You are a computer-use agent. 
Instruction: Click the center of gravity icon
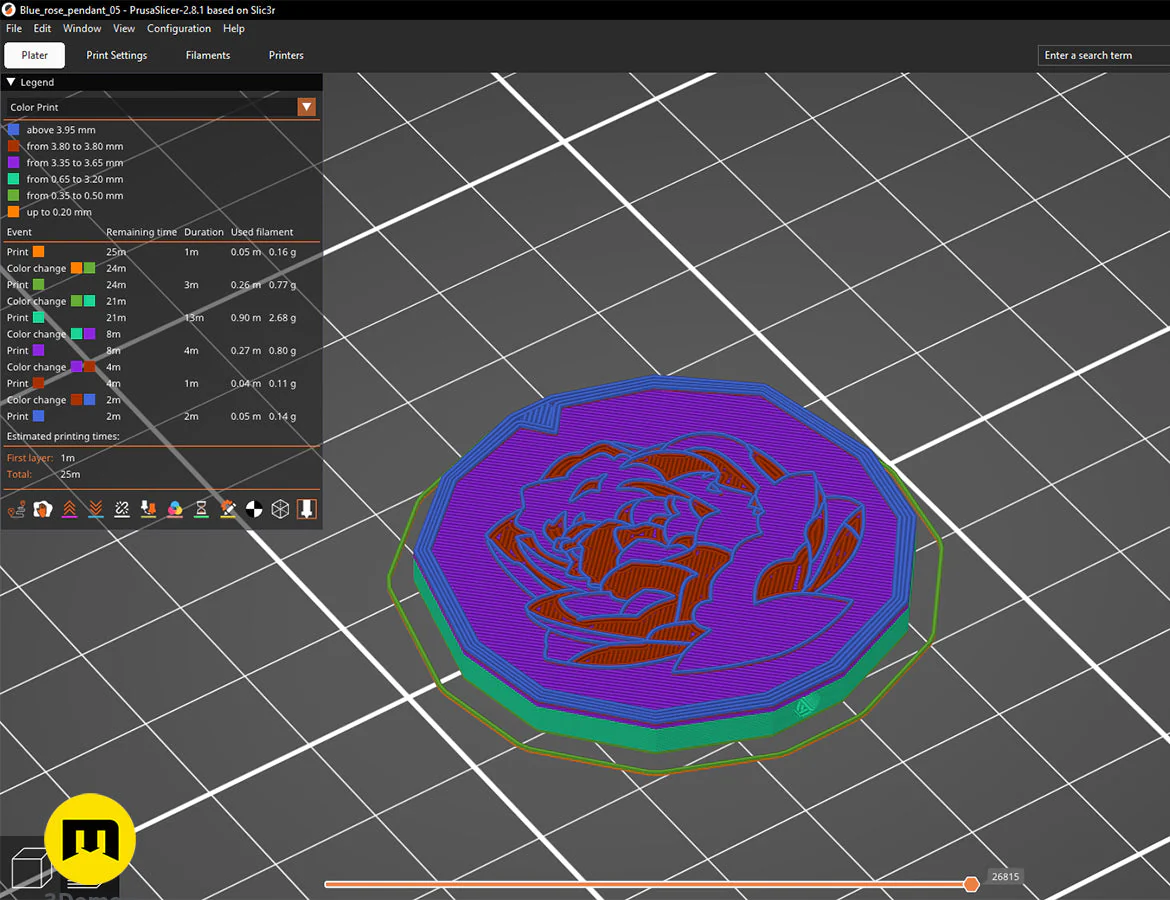[x=255, y=509]
